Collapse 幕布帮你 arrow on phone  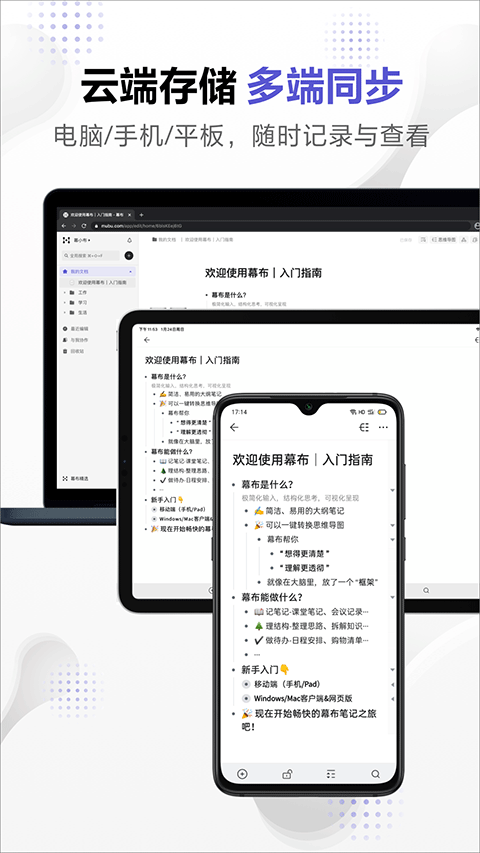pyautogui.click(x=392, y=540)
